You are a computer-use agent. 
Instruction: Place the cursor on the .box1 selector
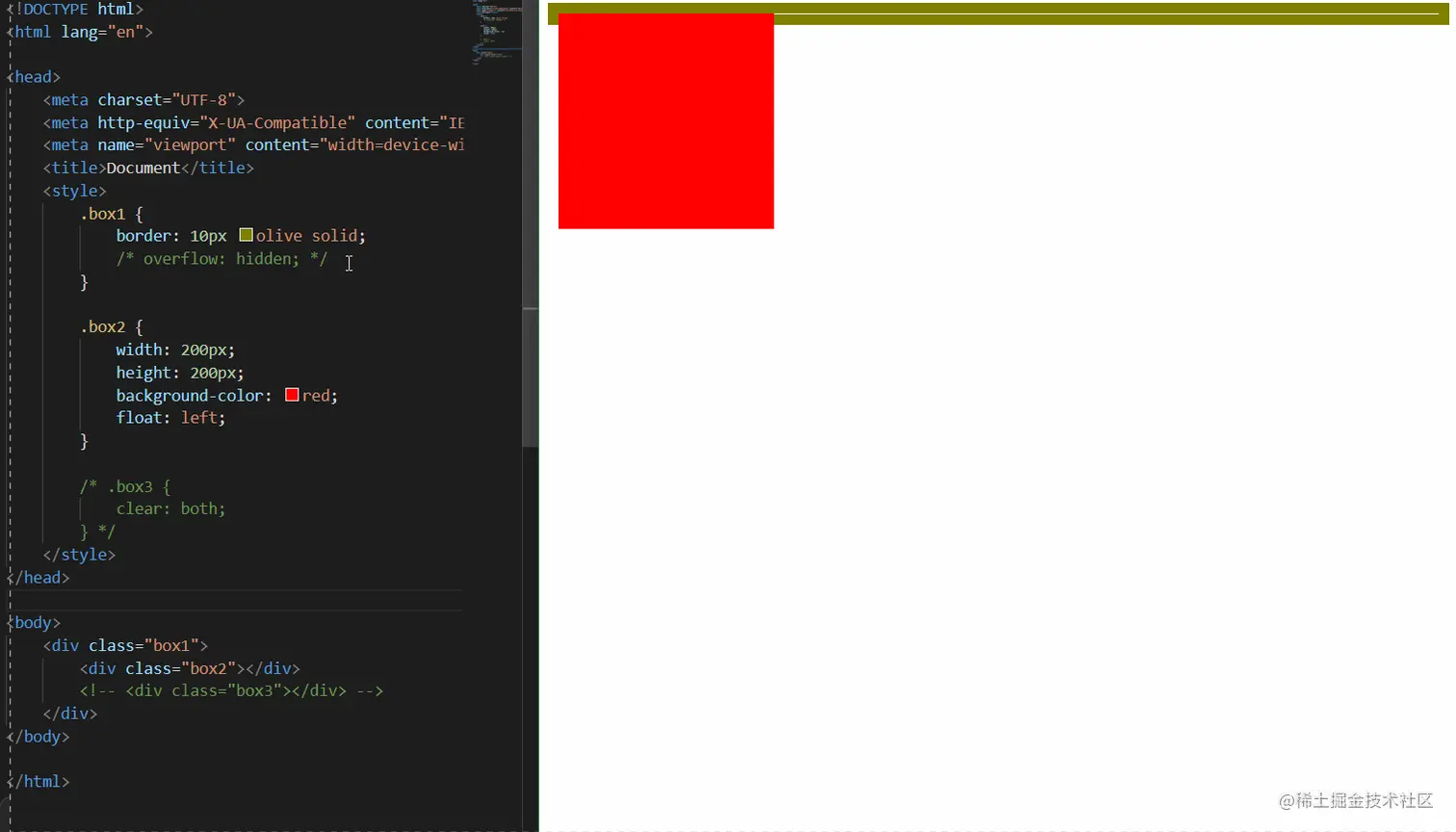pyautogui.click(x=103, y=213)
